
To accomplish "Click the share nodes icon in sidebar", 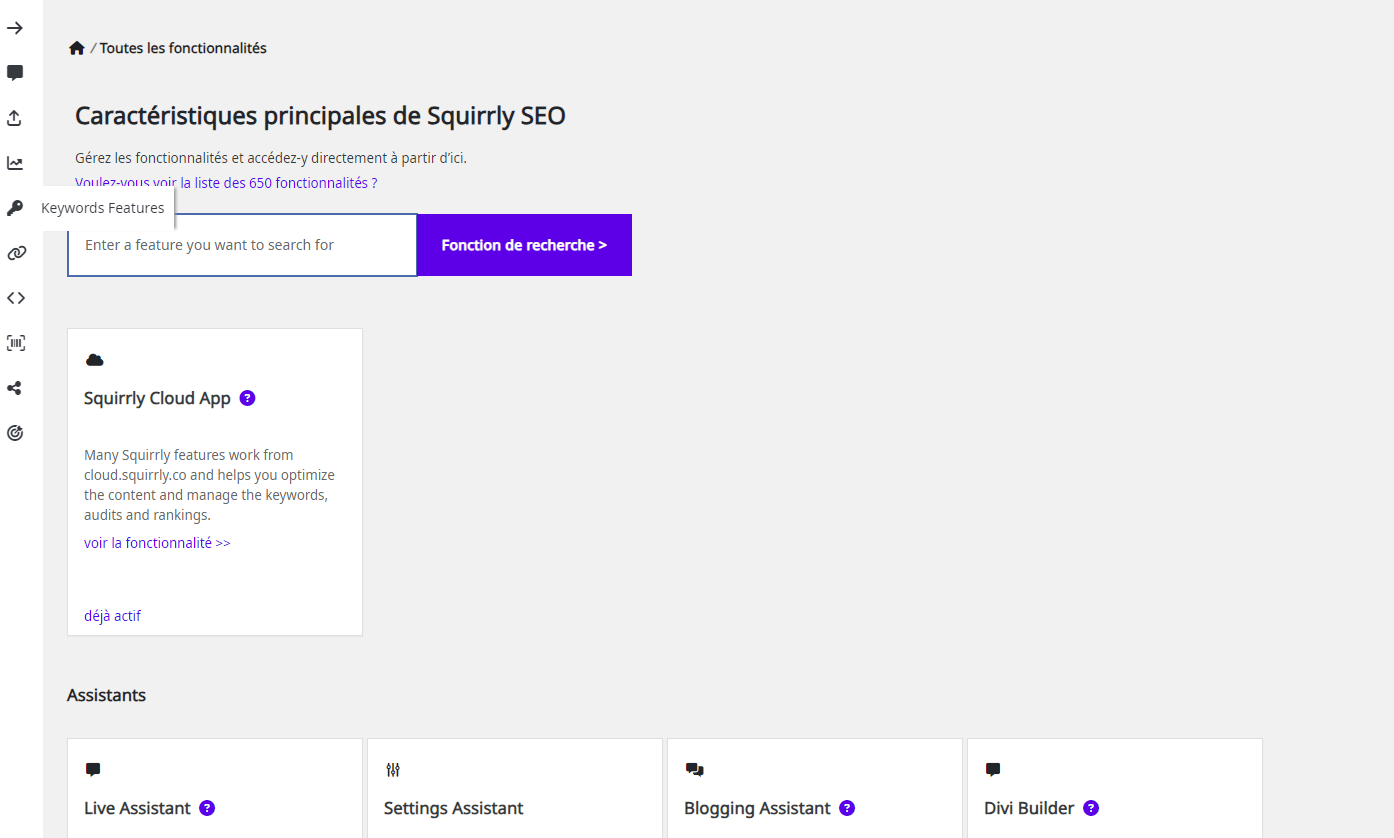I will click(15, 388).
